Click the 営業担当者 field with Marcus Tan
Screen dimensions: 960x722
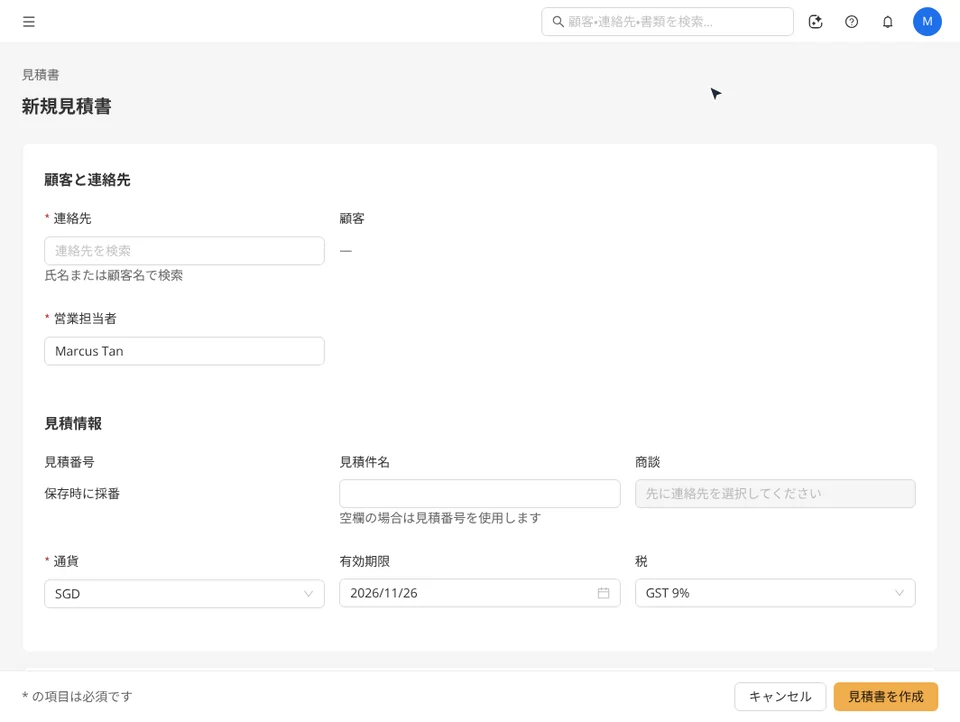click(184, 351)
